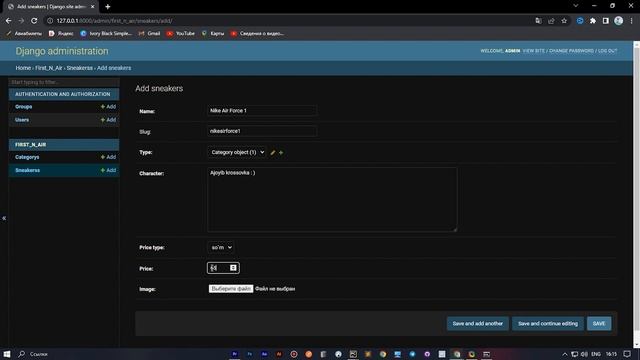Click the Name field containing Nike Air Force 1

[x=262, y=111]
